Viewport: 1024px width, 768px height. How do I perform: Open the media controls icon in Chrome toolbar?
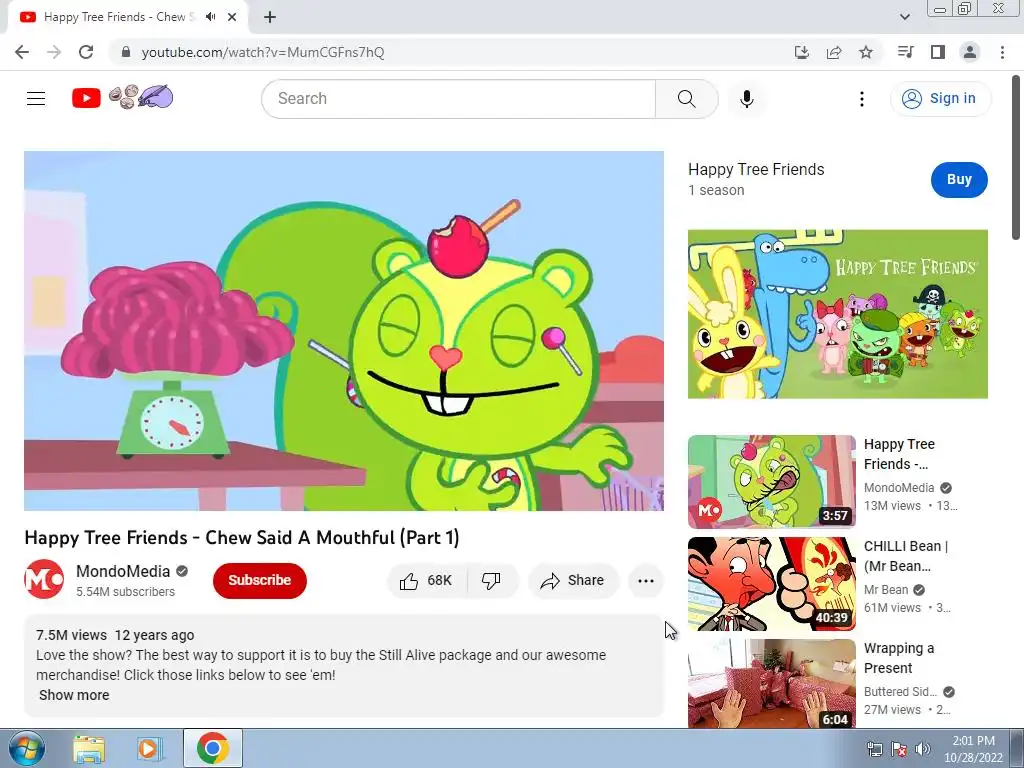coord(905,52)
